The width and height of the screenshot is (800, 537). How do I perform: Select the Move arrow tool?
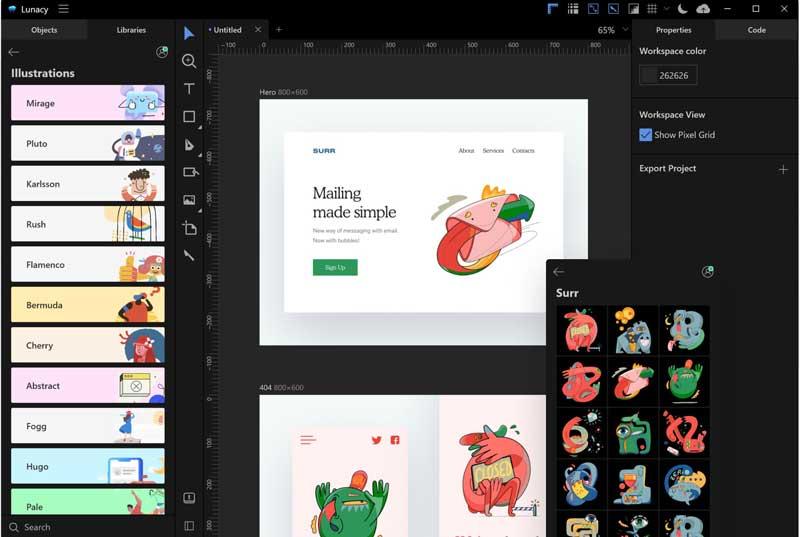(189, 33)
